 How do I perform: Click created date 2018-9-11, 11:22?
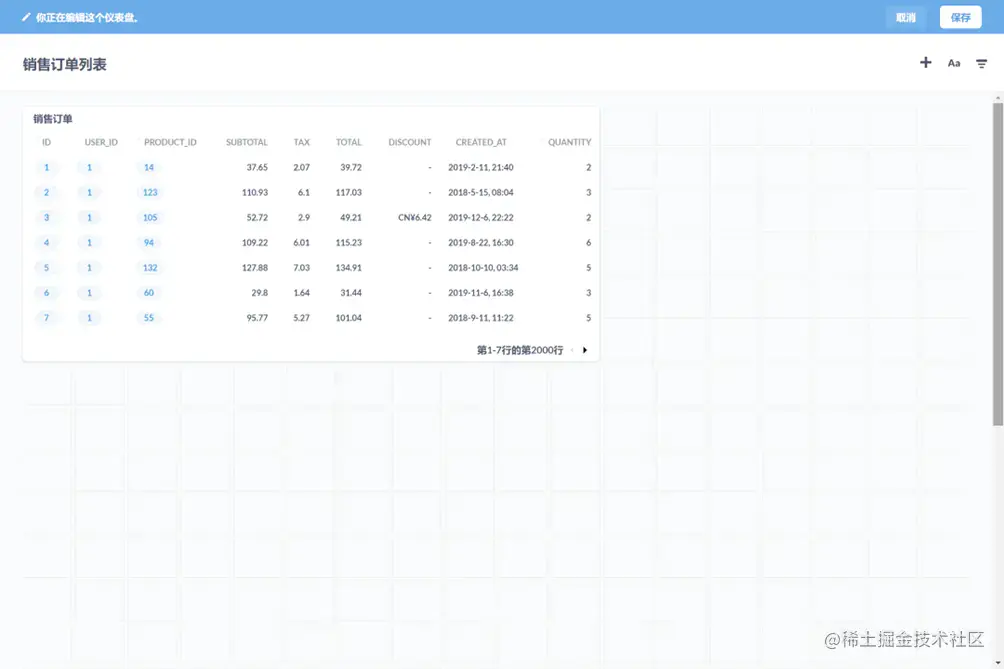[481, 318]
